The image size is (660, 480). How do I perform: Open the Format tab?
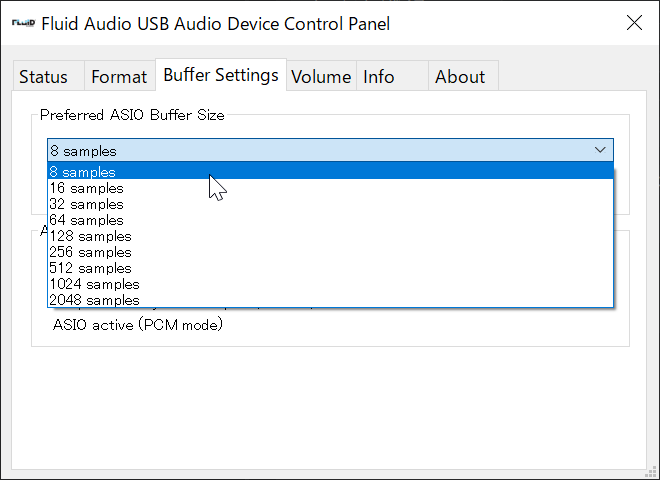pyautogui.click(x=120, y=76)
